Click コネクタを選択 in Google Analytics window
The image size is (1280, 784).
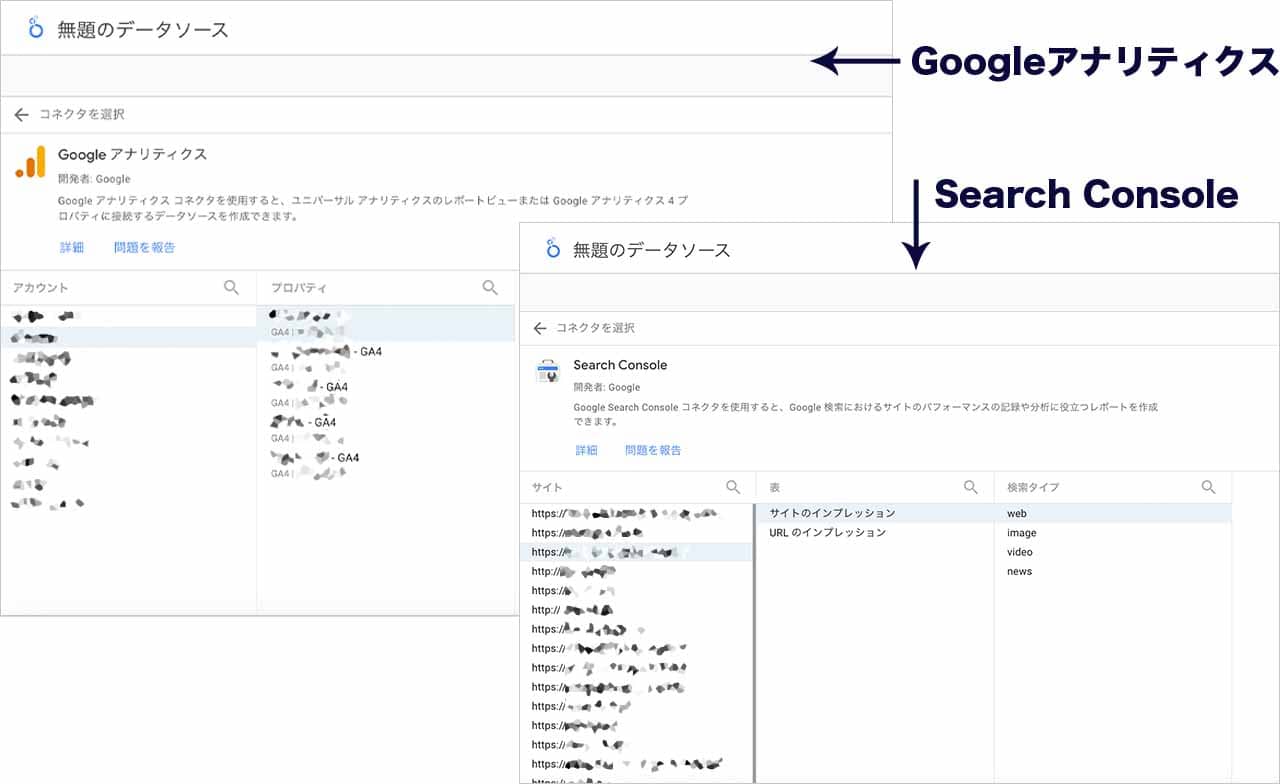point(82,115)
